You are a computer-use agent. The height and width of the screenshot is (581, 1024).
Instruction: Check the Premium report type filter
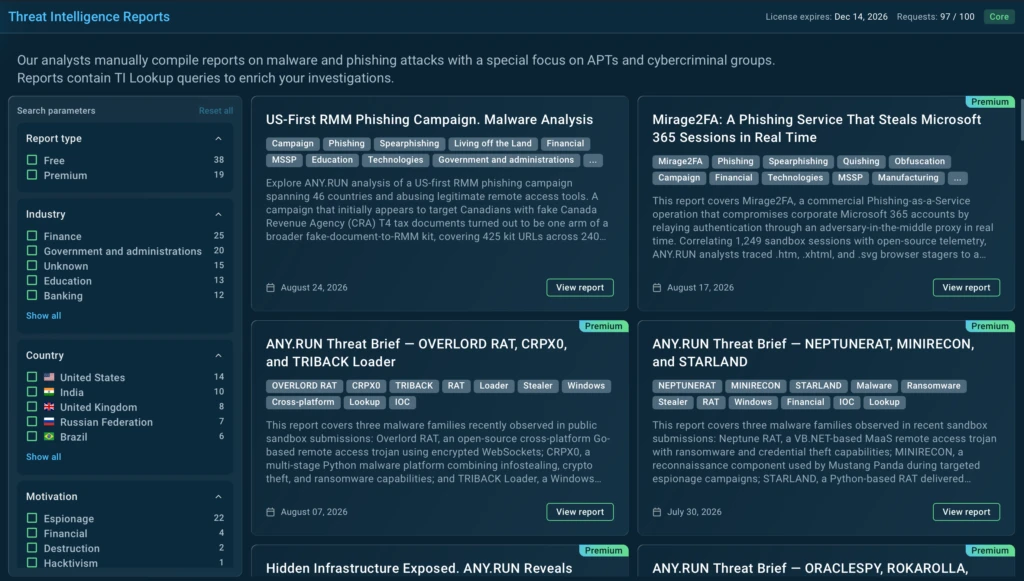click(31, 175)
